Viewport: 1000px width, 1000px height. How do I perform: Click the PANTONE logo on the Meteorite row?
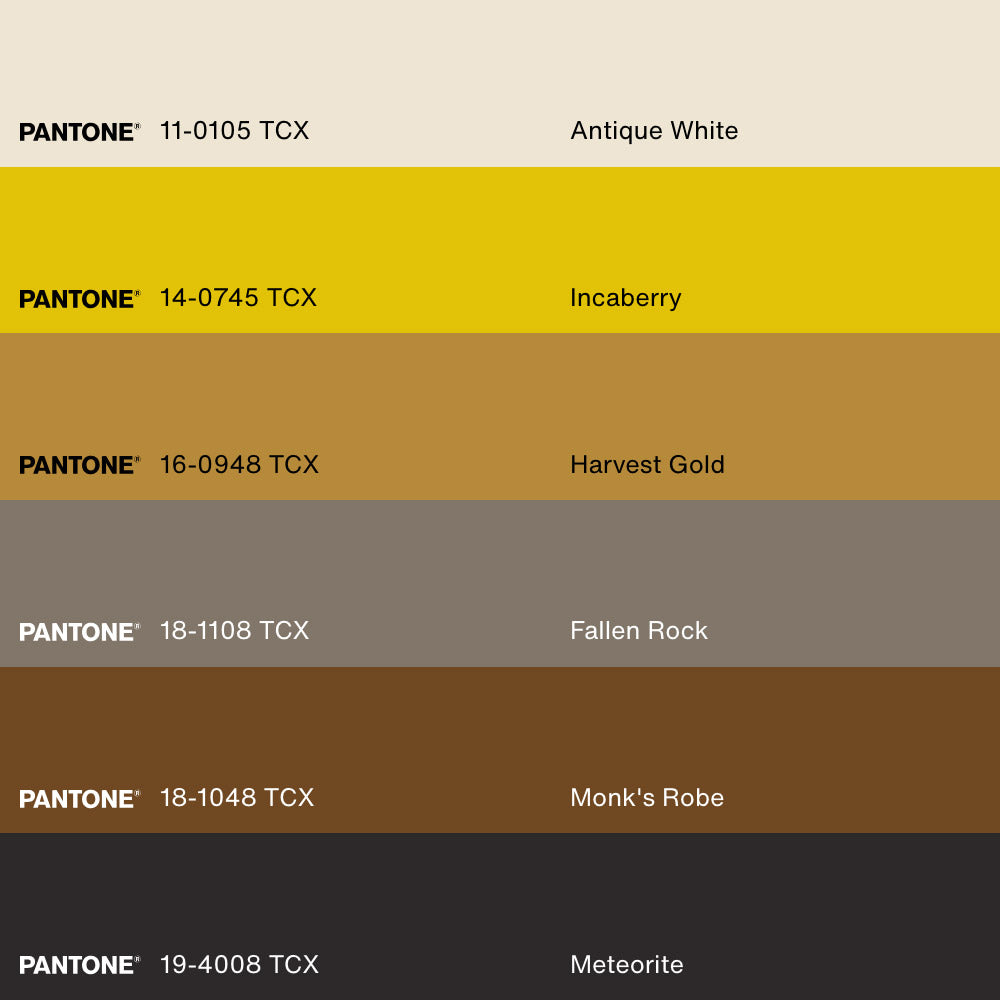pyautogui.click(x=79, y=965)
